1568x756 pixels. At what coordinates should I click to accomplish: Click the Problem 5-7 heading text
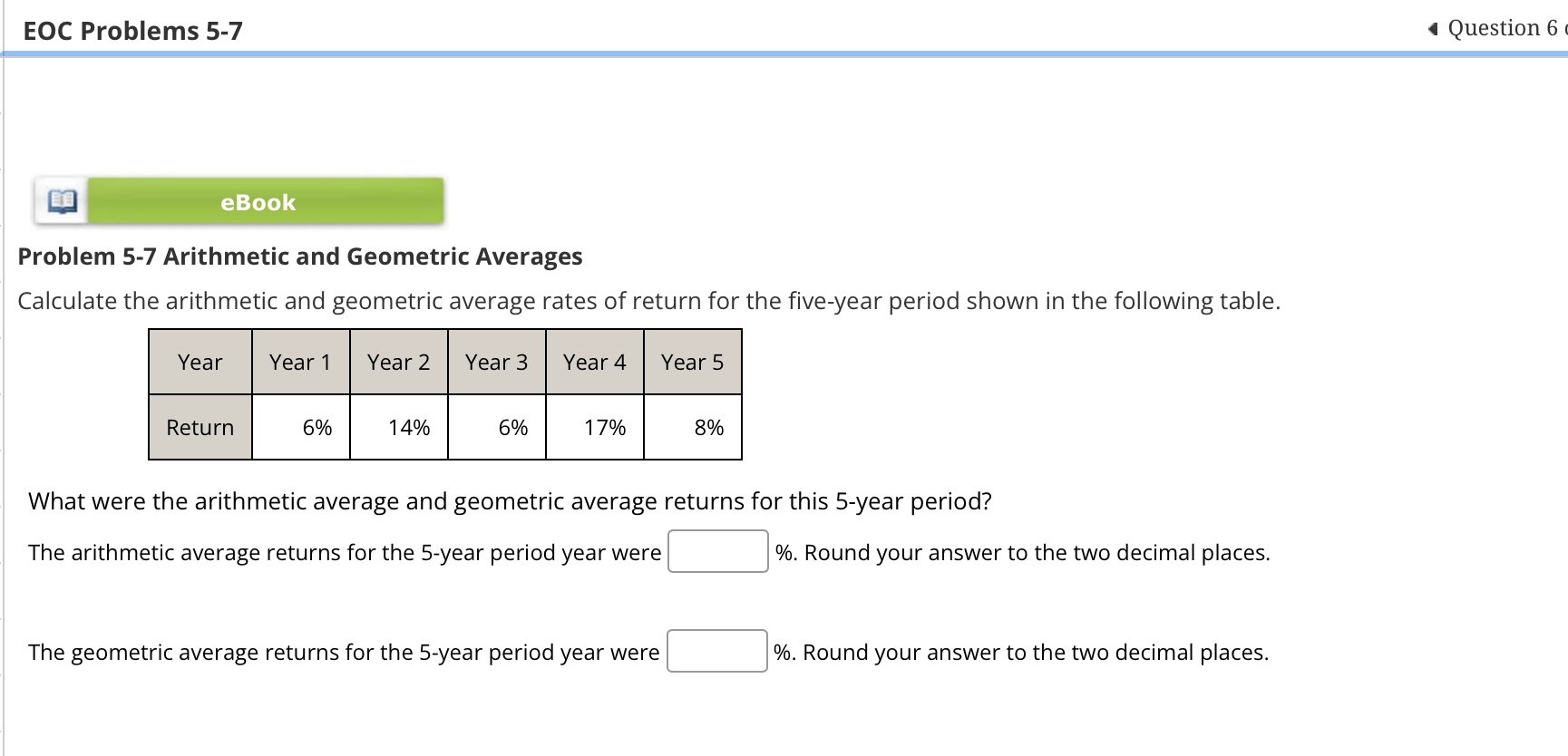tap(299, 257)
